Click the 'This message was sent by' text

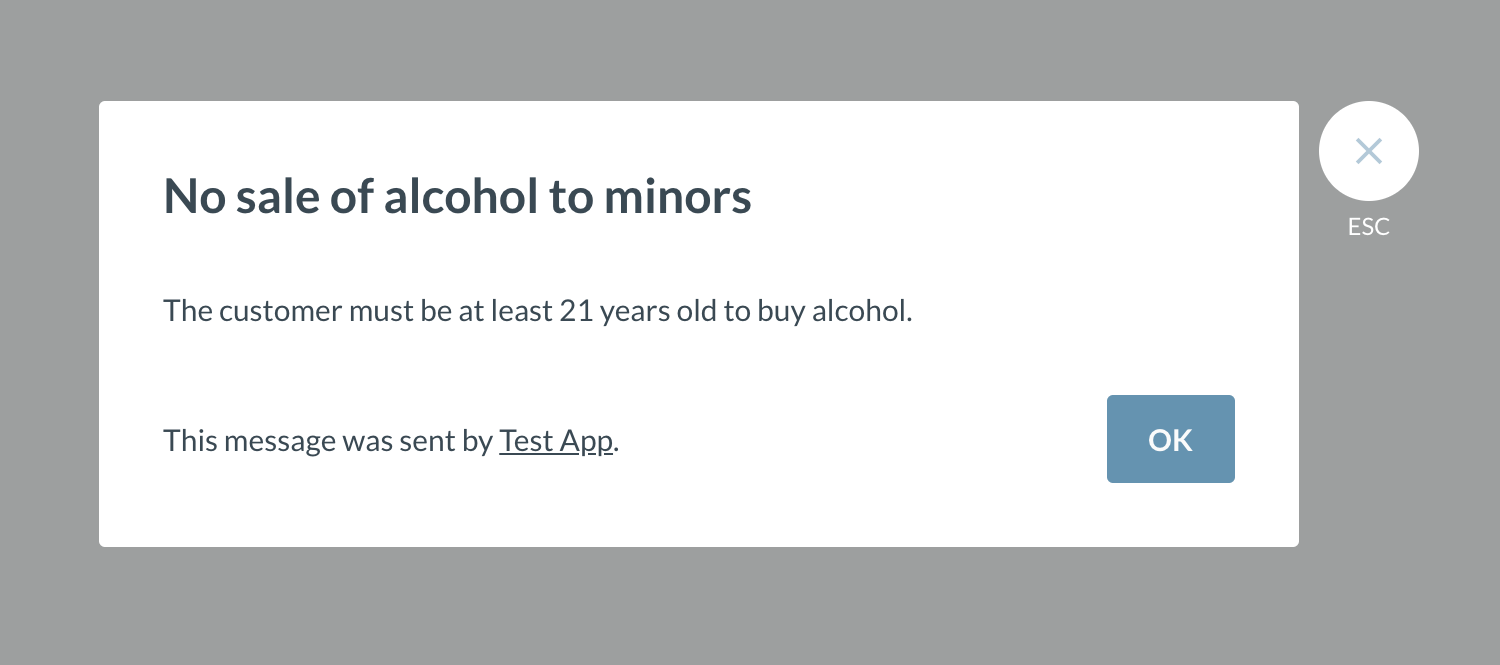(x=328, y=441)
